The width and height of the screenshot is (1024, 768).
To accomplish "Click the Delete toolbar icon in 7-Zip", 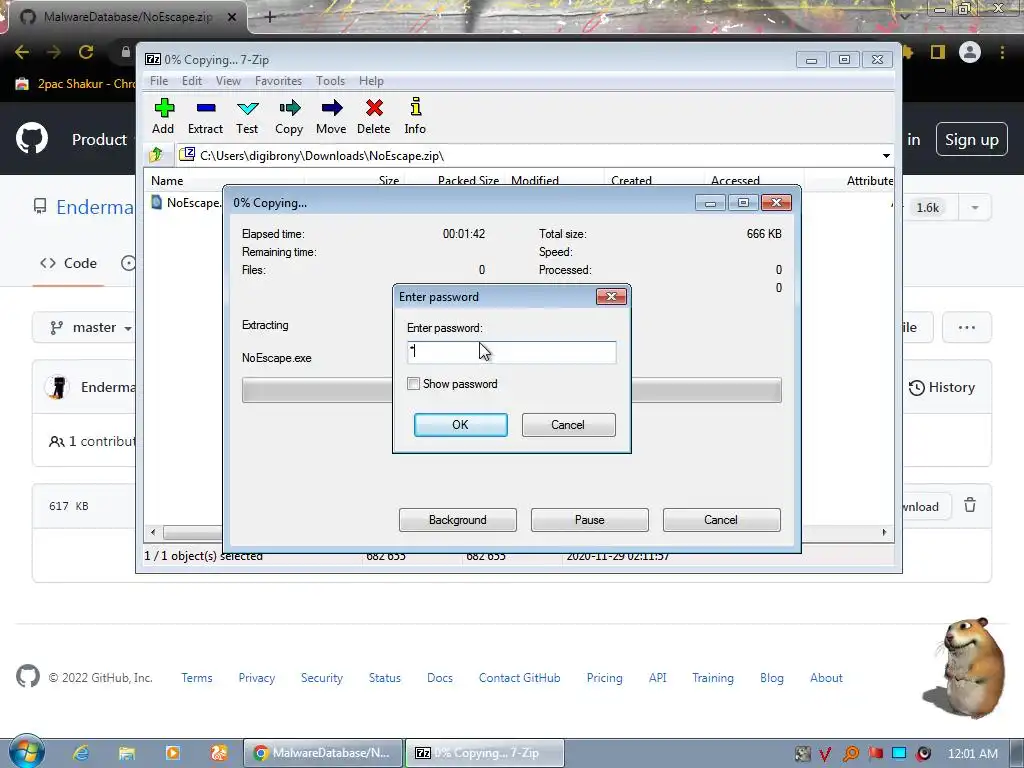I will [x=374, y=116].
